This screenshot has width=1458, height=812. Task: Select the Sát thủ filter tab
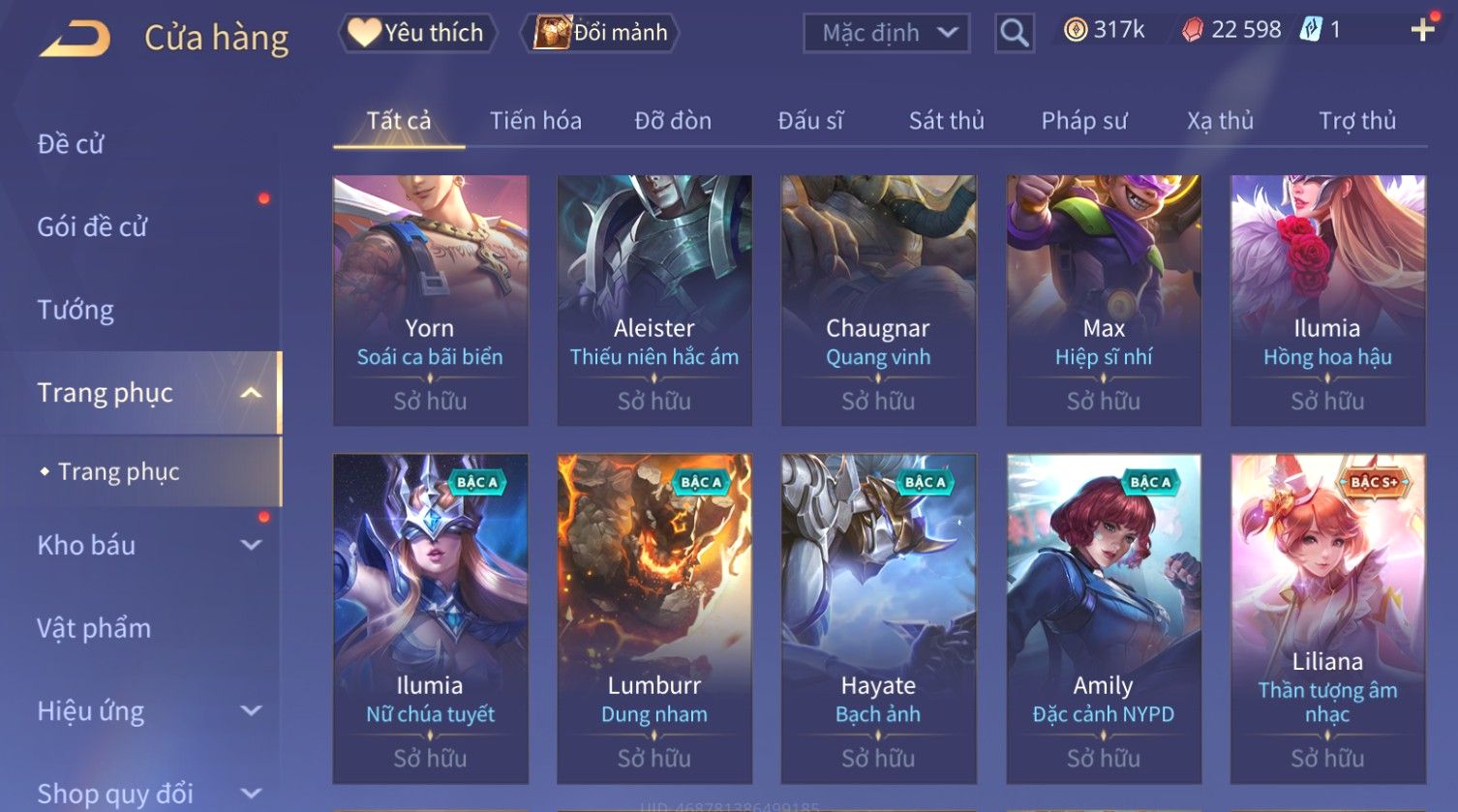point(946,121)
